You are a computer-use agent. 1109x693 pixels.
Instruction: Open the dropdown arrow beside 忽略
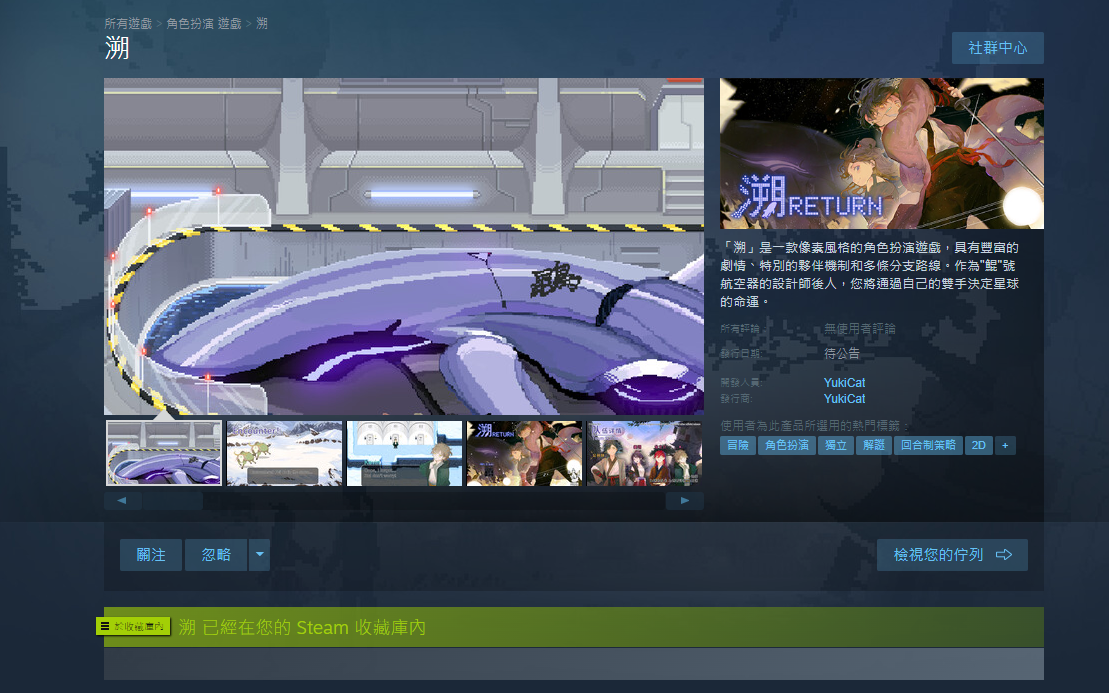[259, 555]
